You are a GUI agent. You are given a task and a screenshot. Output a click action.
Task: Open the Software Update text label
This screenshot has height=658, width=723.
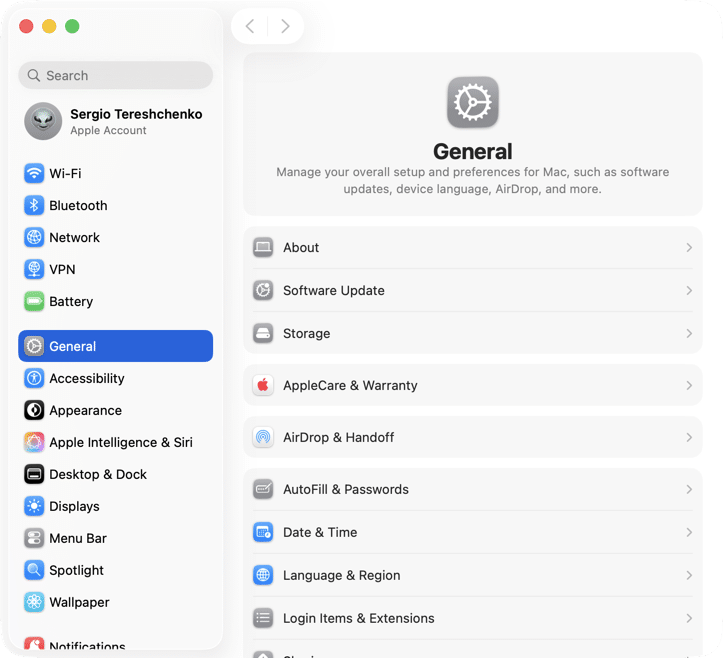333,290
